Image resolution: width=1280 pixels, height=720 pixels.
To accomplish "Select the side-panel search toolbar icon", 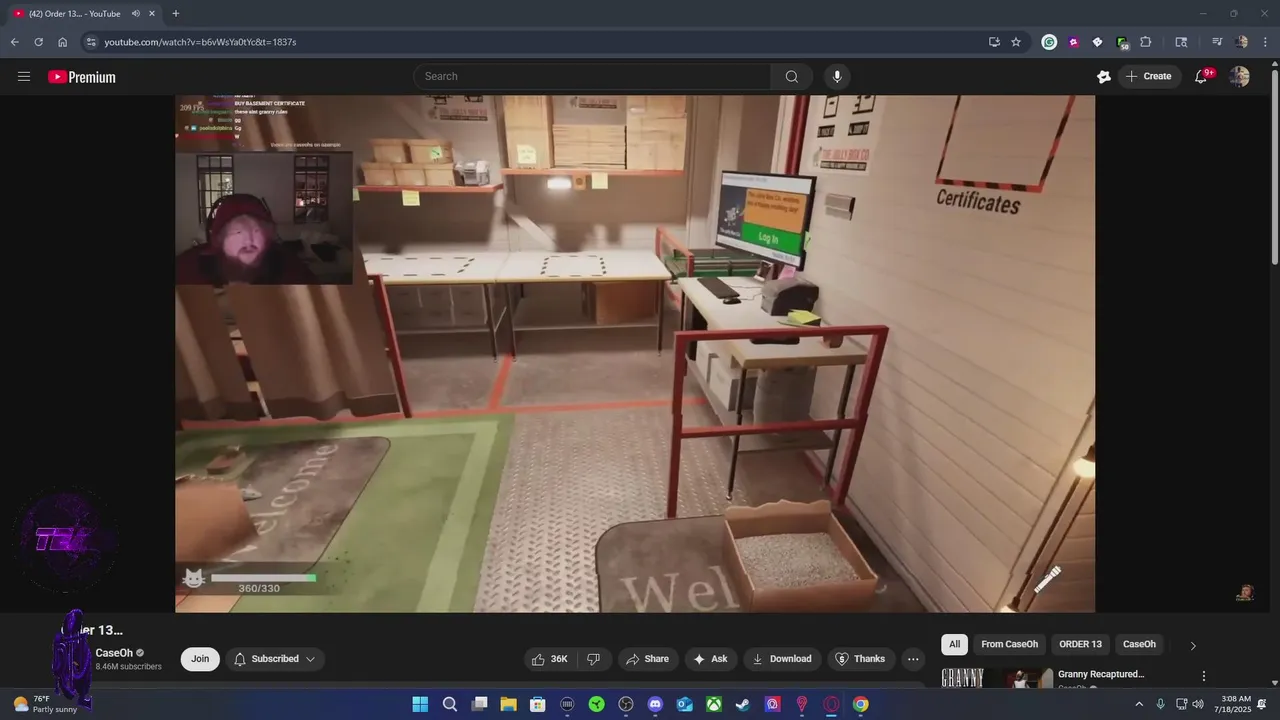I will pyautogui.click(x=1181, y=42).
